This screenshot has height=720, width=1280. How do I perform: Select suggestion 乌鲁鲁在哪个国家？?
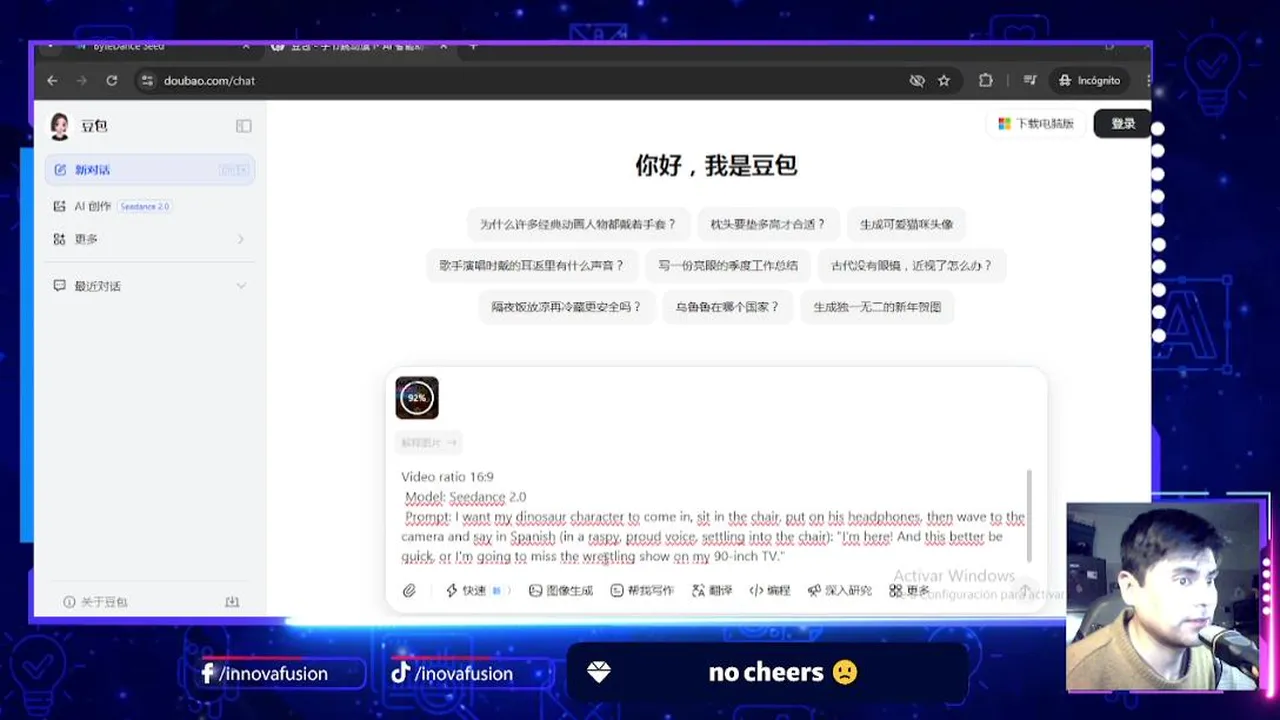coord(727,307)
